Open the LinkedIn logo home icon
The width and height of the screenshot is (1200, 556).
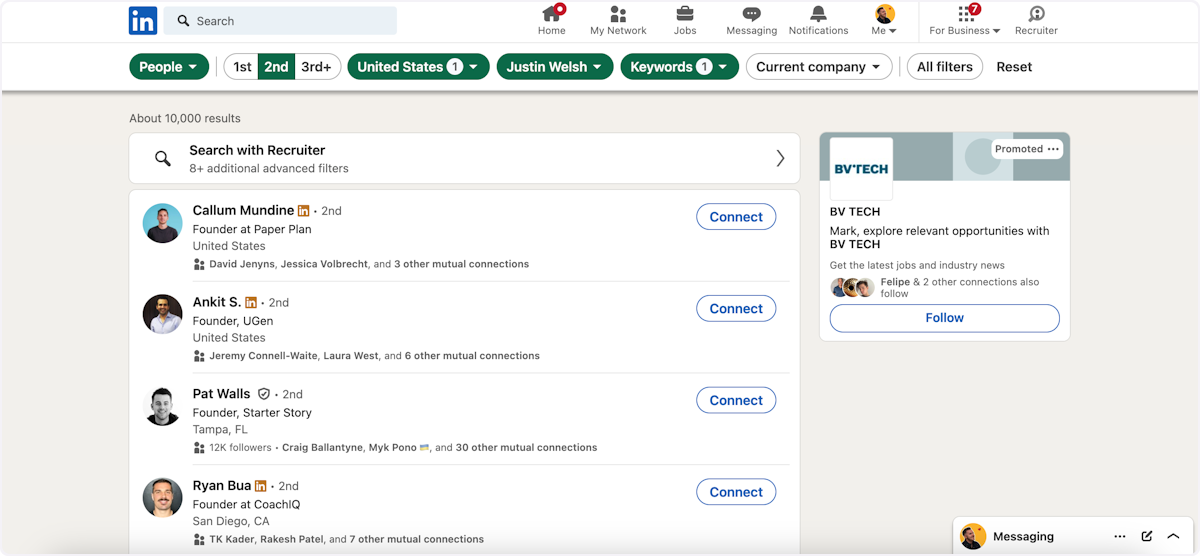pyautogui.click(x=143, y=21)
